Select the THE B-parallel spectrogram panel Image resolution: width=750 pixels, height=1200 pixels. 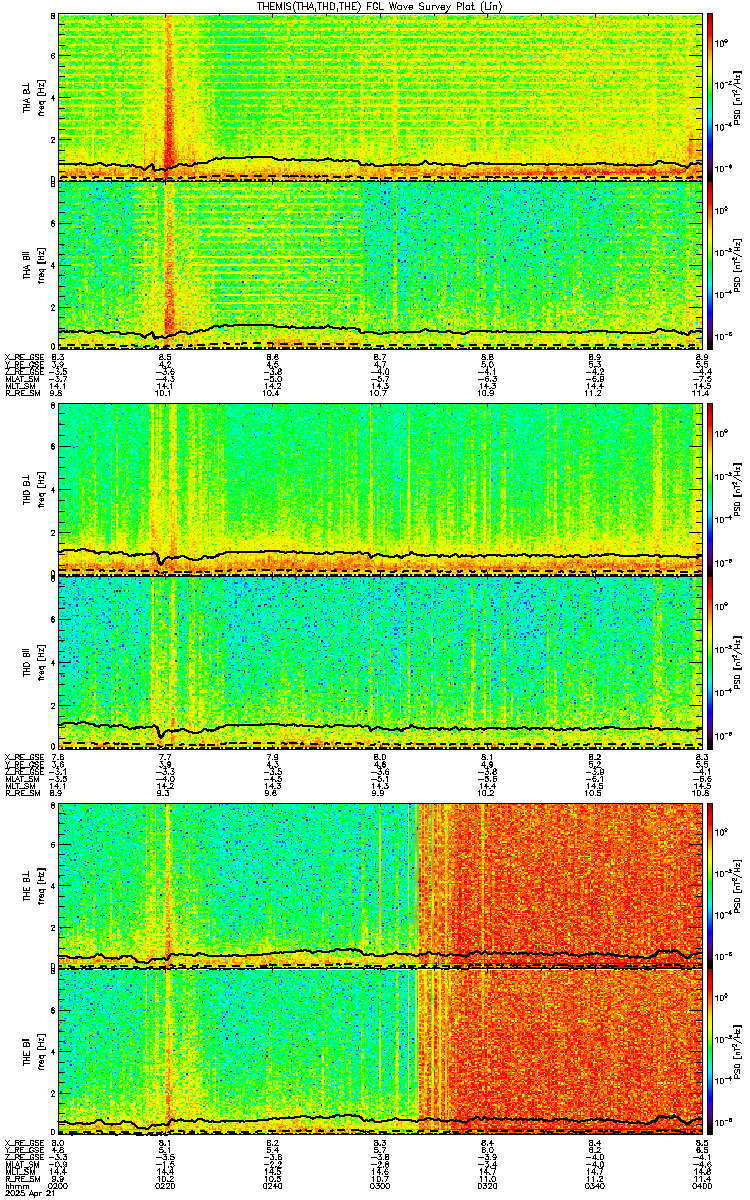click(x=380, y=1053)
